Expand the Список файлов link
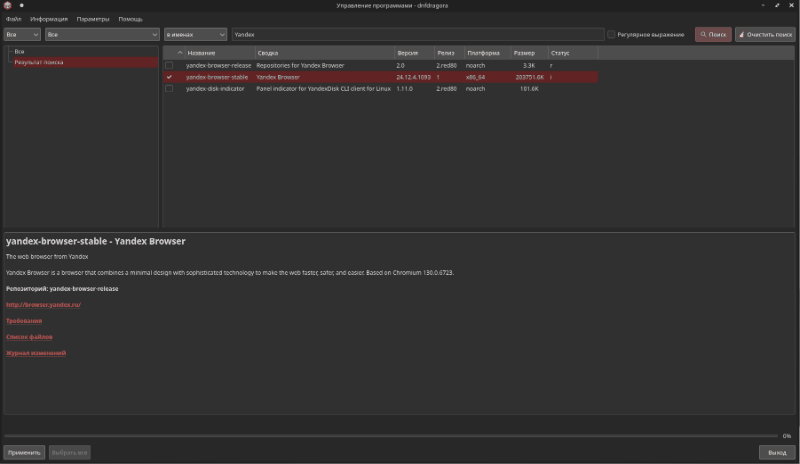This screenshot has width=800, height=464. tap(29, 337)
